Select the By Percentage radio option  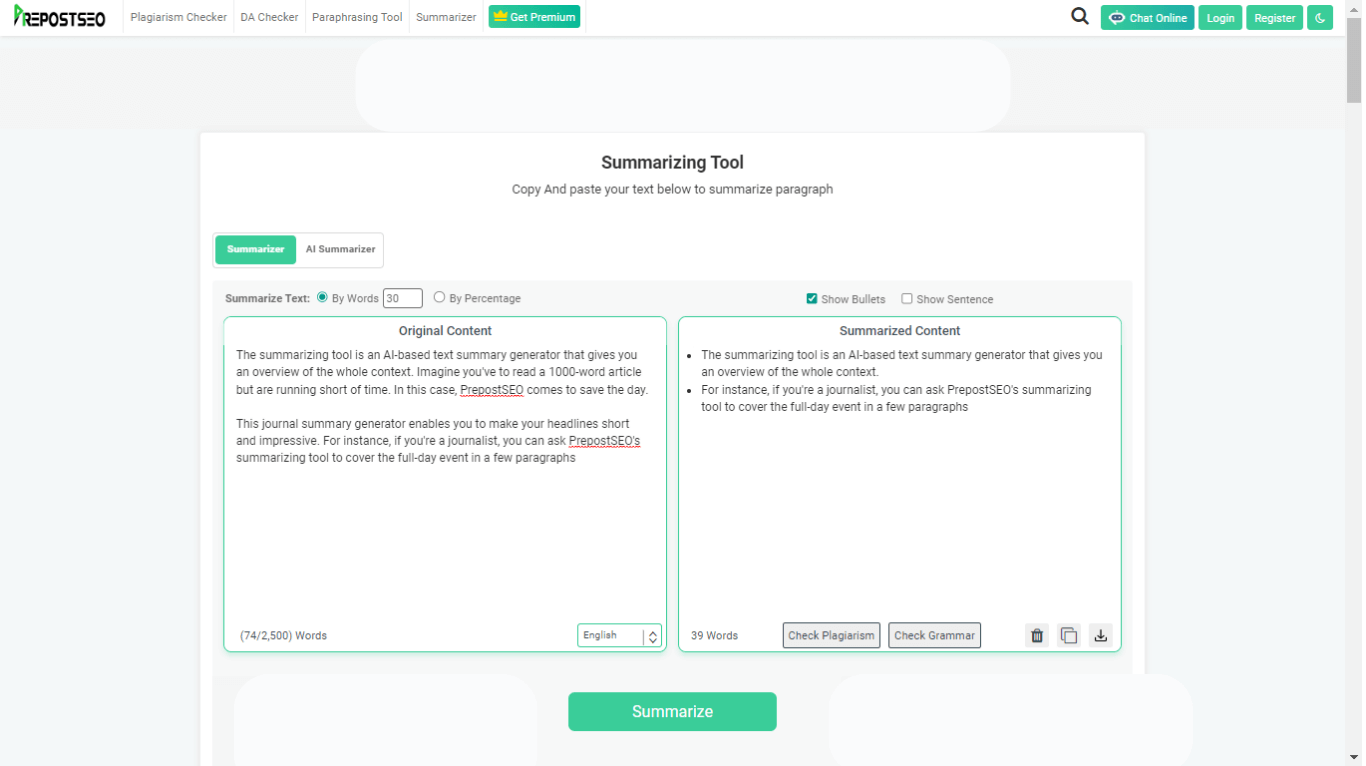(x=439, y=297)
